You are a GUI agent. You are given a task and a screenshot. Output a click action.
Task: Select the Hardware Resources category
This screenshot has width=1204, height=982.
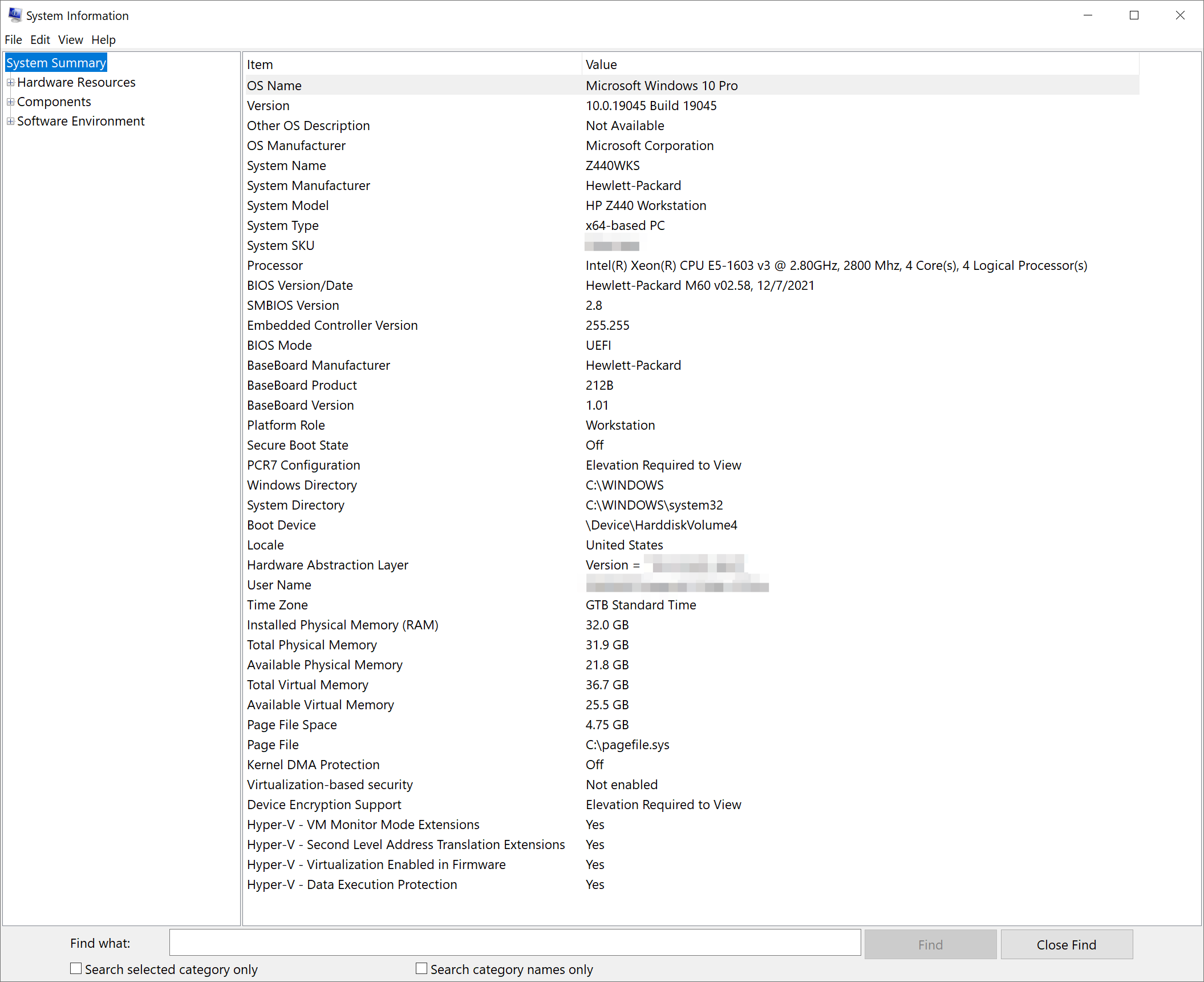click(76, 82)
